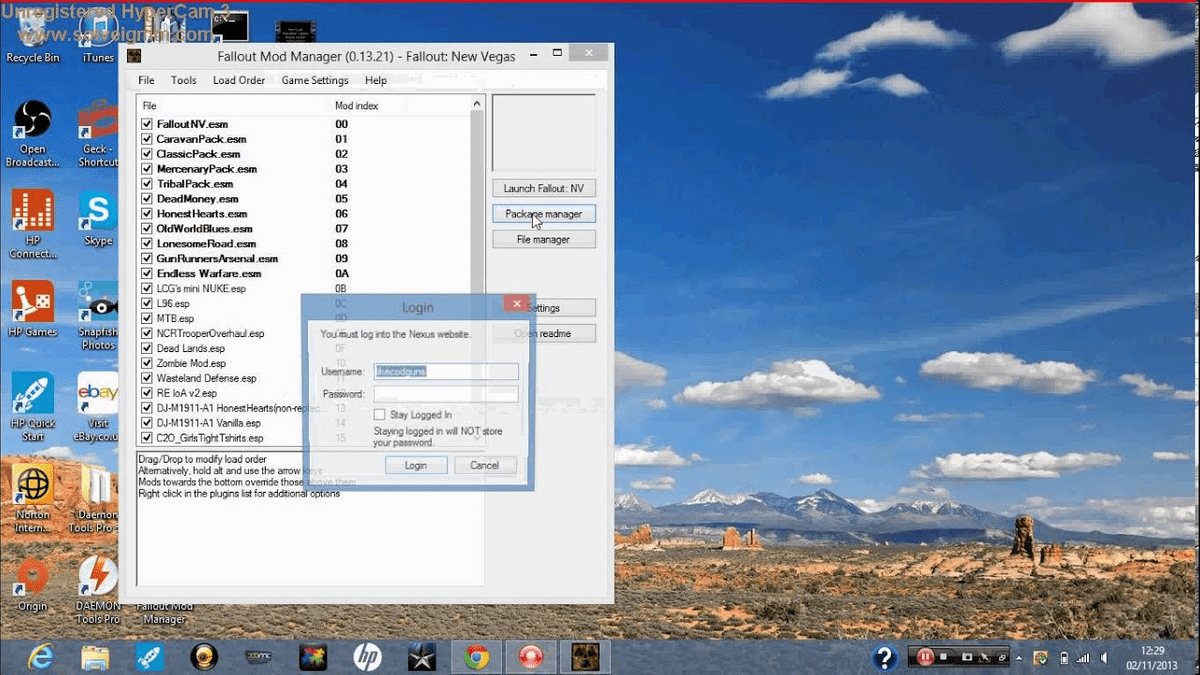Viewport: 1200px width, 675px height.
Task: Click the rocket icon in taskbar
Action: 150,657
